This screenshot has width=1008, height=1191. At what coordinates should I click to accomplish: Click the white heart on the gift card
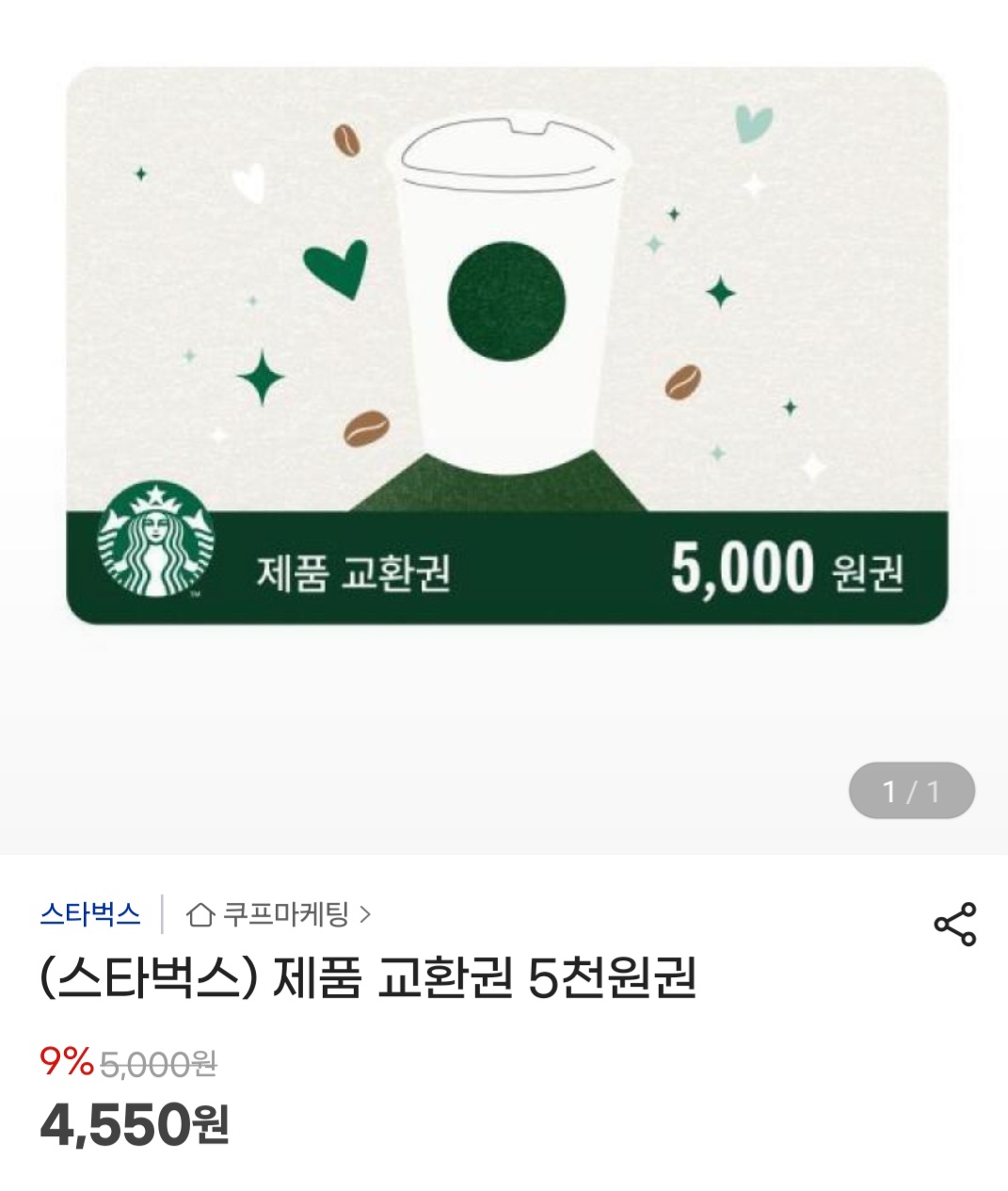coord(249,183)
